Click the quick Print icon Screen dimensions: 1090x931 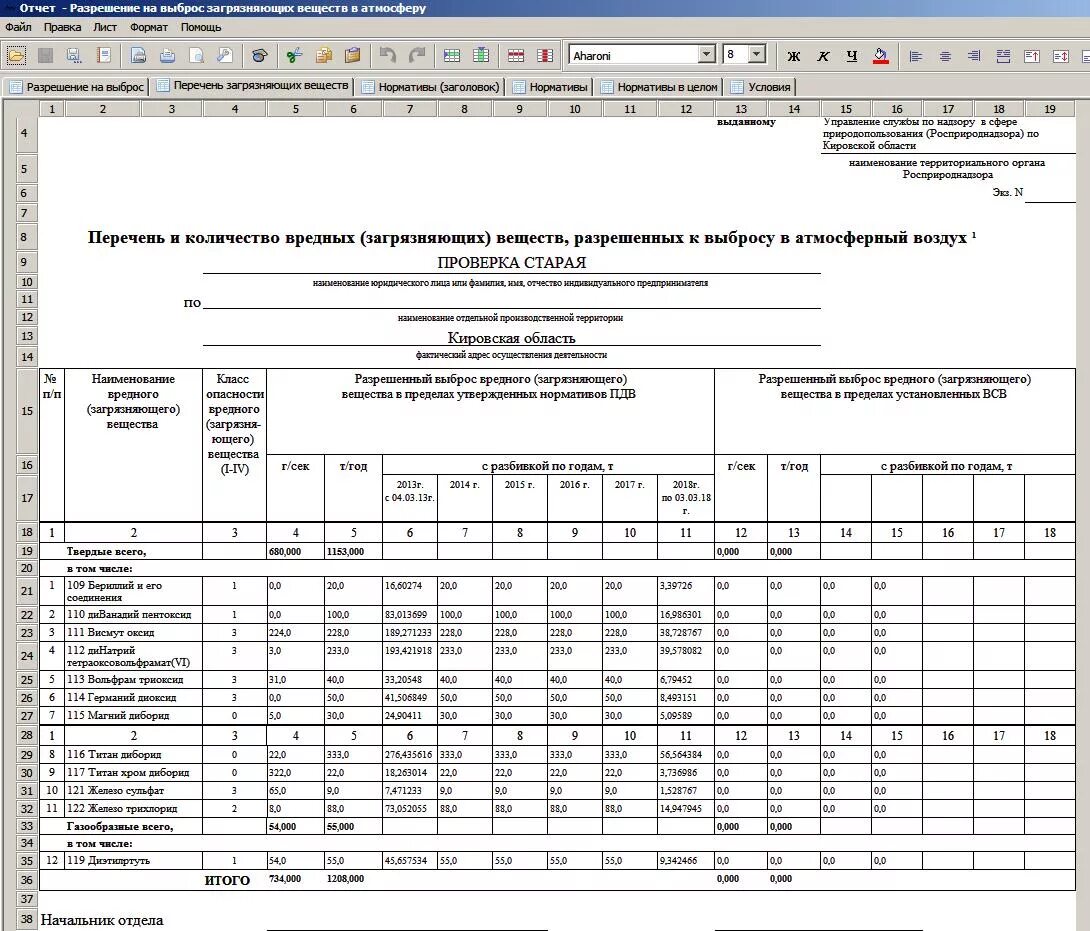point(167,56)
